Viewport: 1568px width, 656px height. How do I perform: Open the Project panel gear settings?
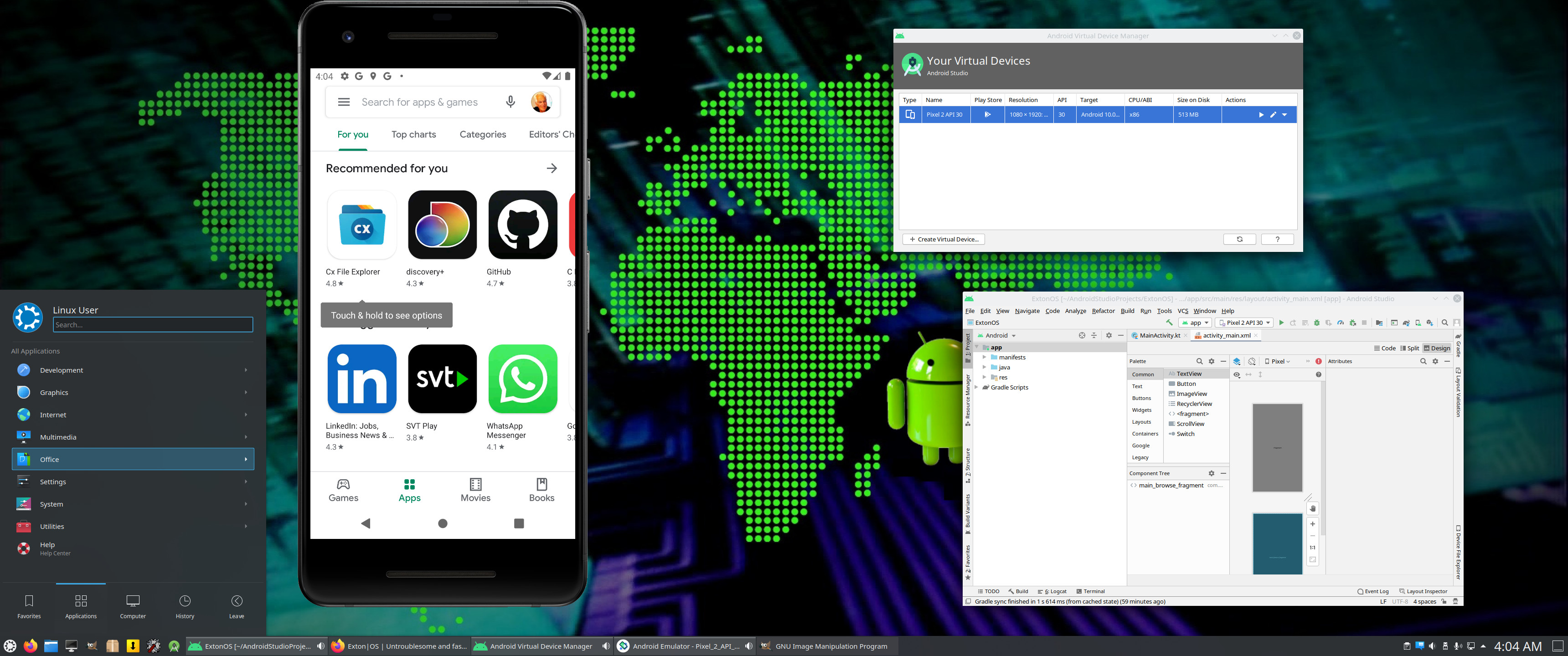click(1109, 335)
